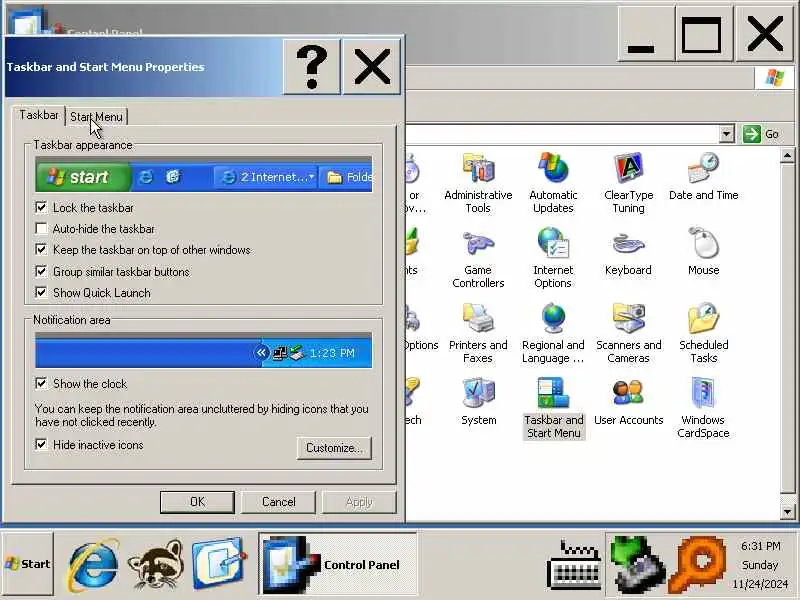Select the Keyboard applet icon
The image size is (800, 600).
[628, 252]
